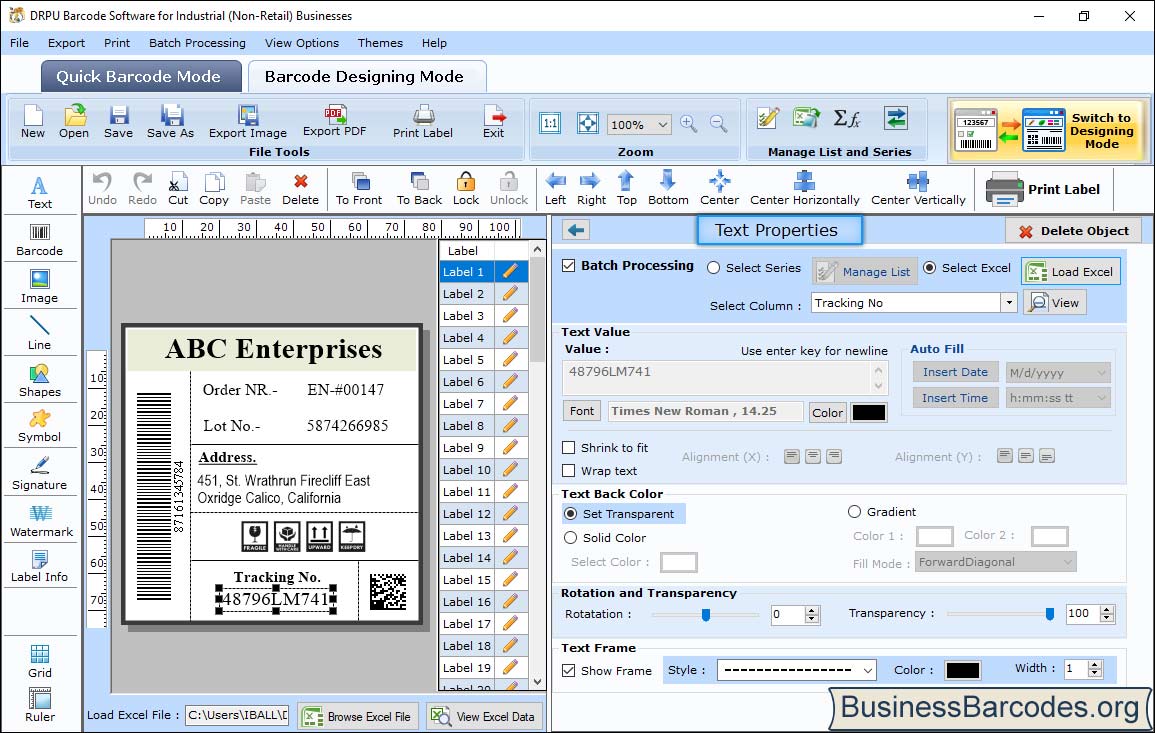
Task: Select the Barcode tool in sidebar
Action: tap(39, 239)
